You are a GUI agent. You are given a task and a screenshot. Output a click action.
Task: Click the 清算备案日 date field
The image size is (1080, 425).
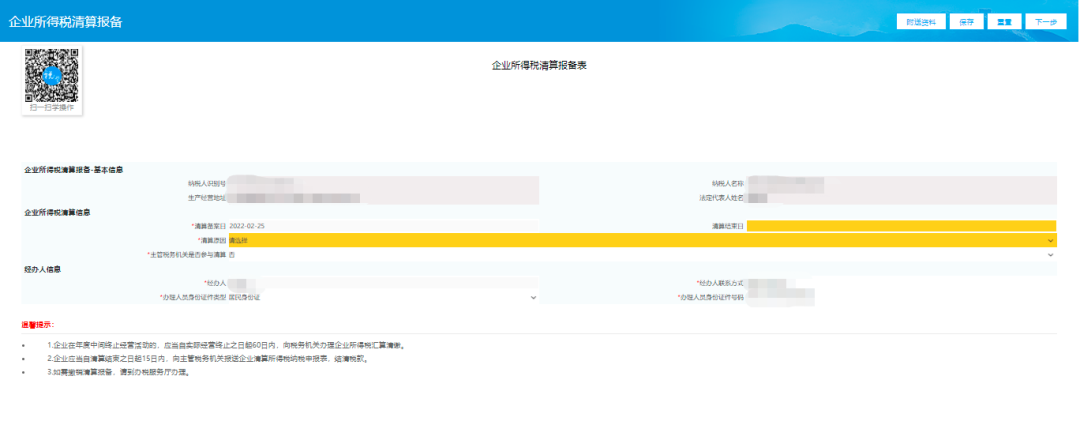pyautogui.click(x=382, y=226)
